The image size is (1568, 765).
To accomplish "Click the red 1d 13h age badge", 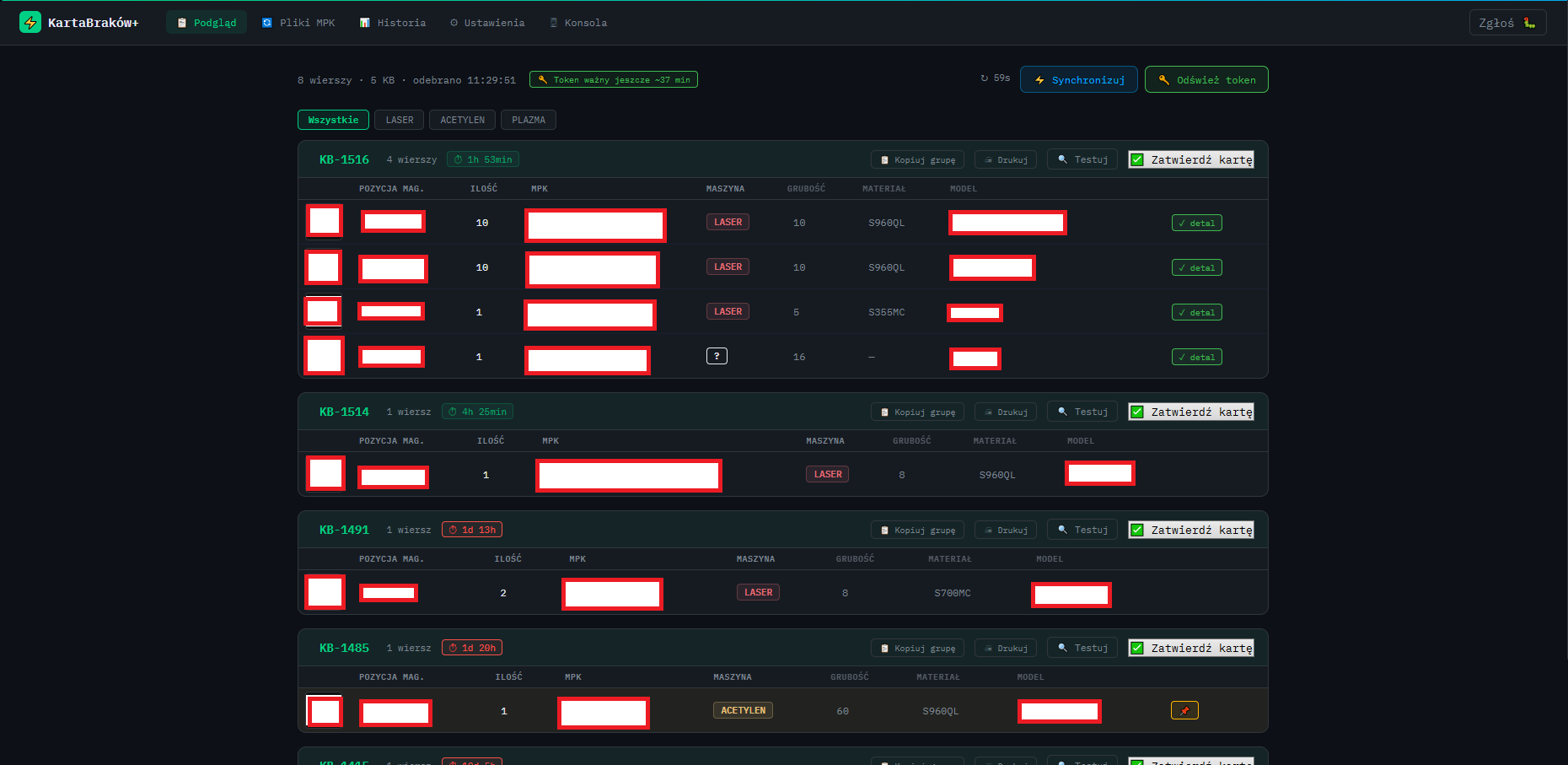I will (472, 530).
